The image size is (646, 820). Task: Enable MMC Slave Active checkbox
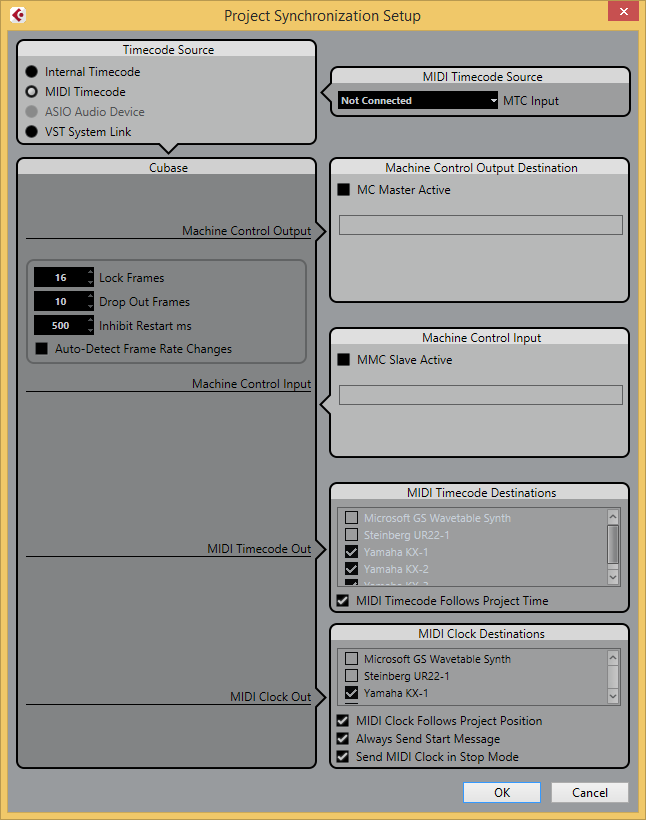click(344, 359)
